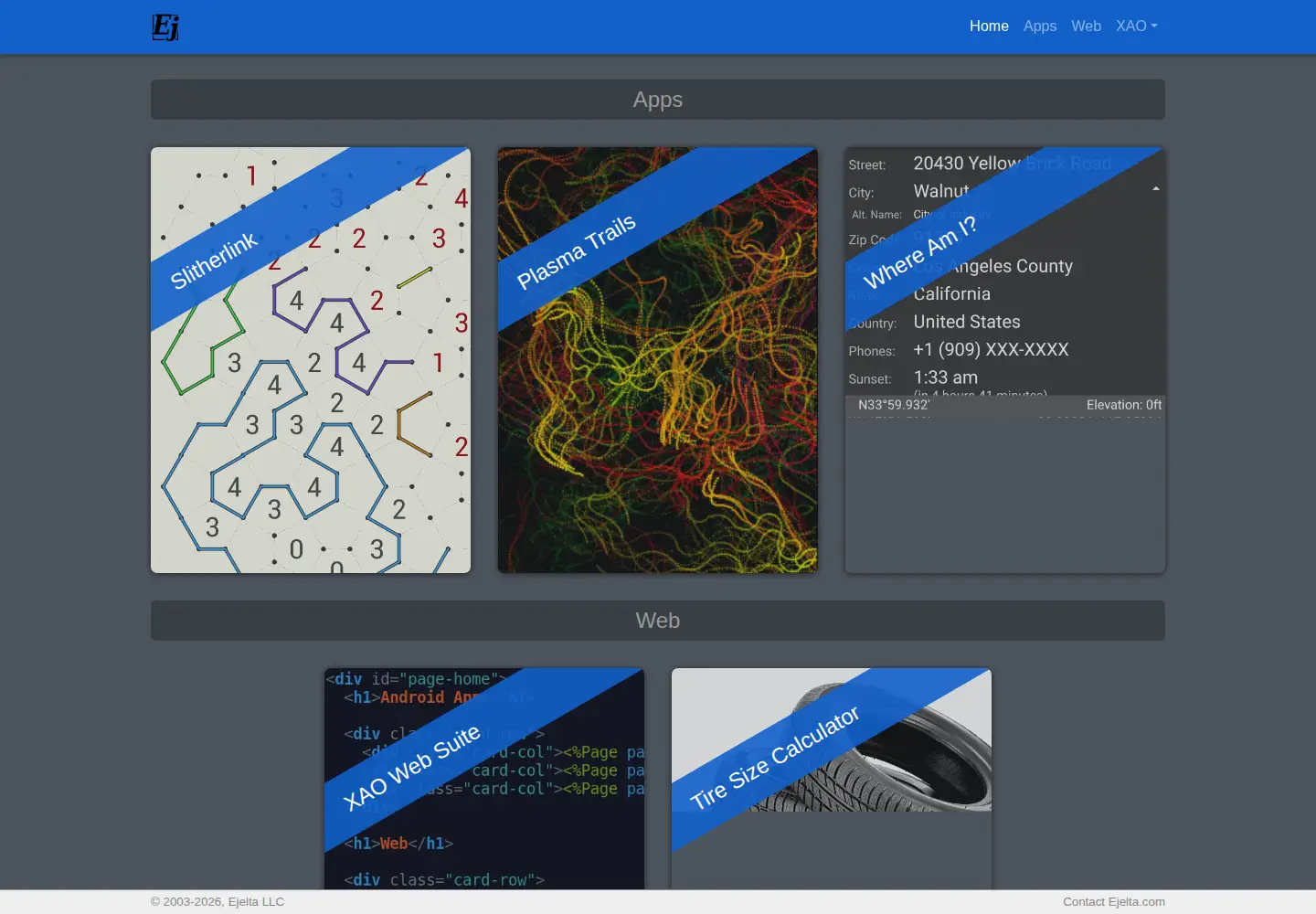Screen dimensions: 1316x914
Task: Open the XAO Web Suite card
Action: [484, 779]
